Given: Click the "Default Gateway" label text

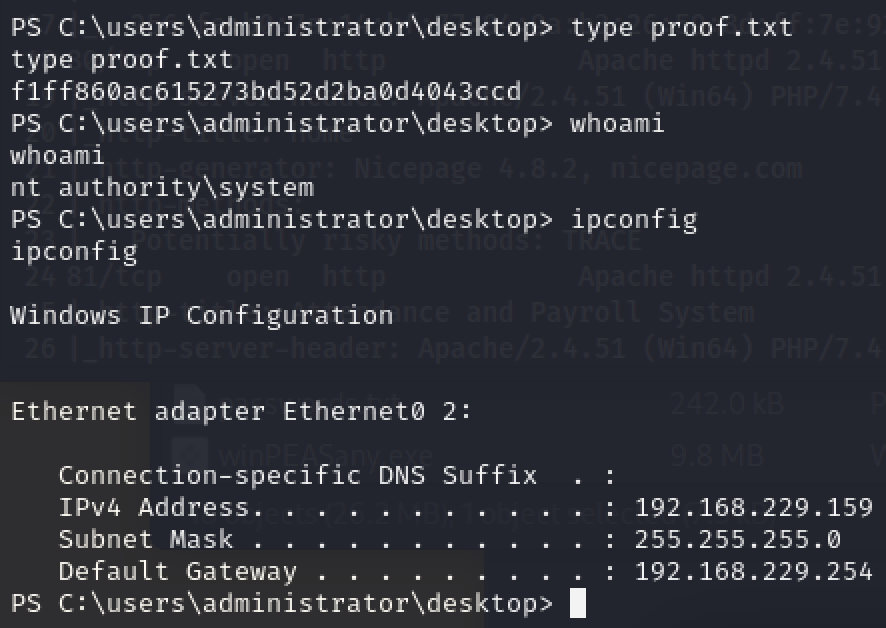Looking at the screenshot, I should click(x=177, y=572).
